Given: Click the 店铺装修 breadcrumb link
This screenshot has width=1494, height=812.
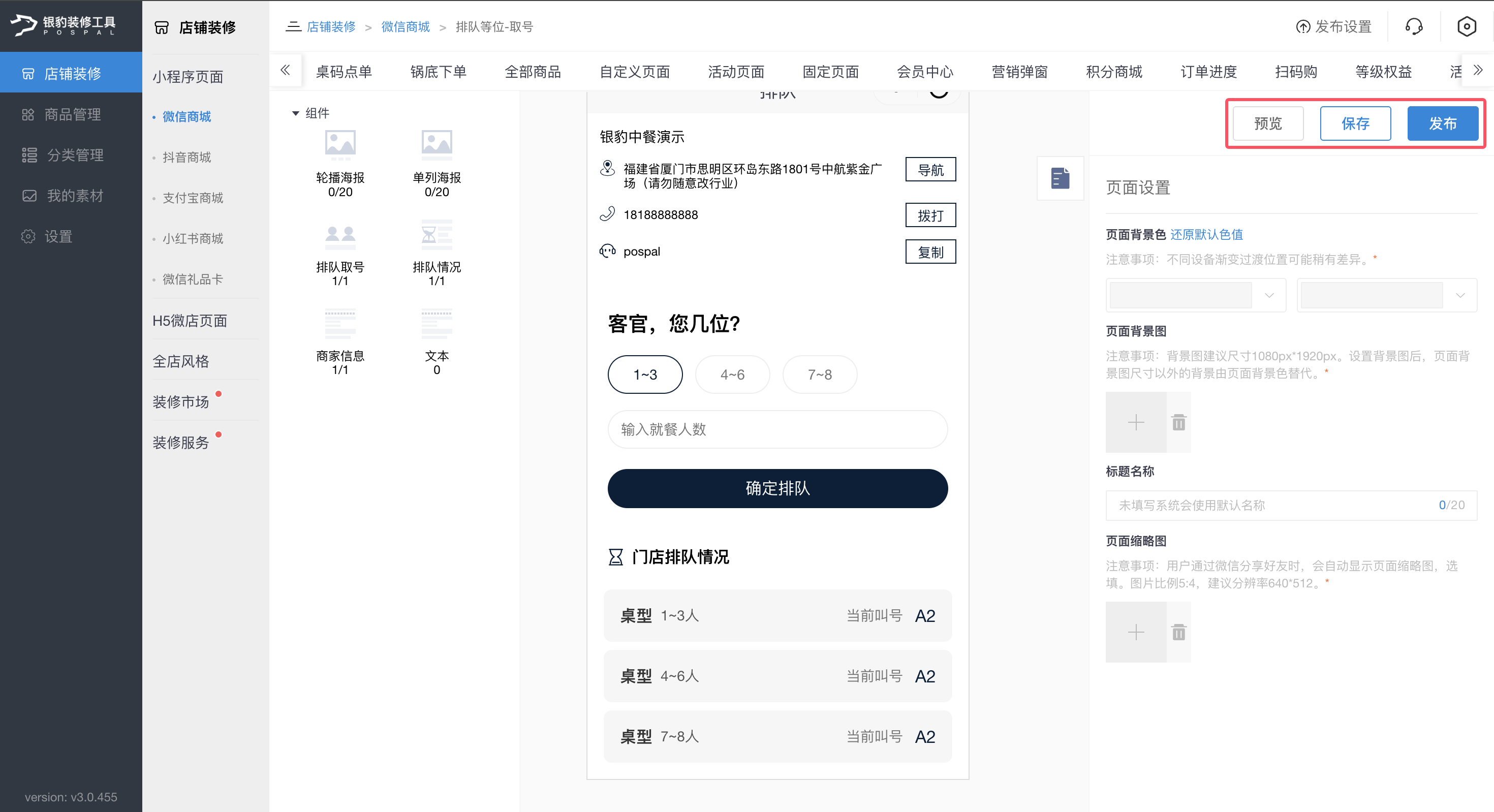Looking at the screenshot, I should coord(331,27).
